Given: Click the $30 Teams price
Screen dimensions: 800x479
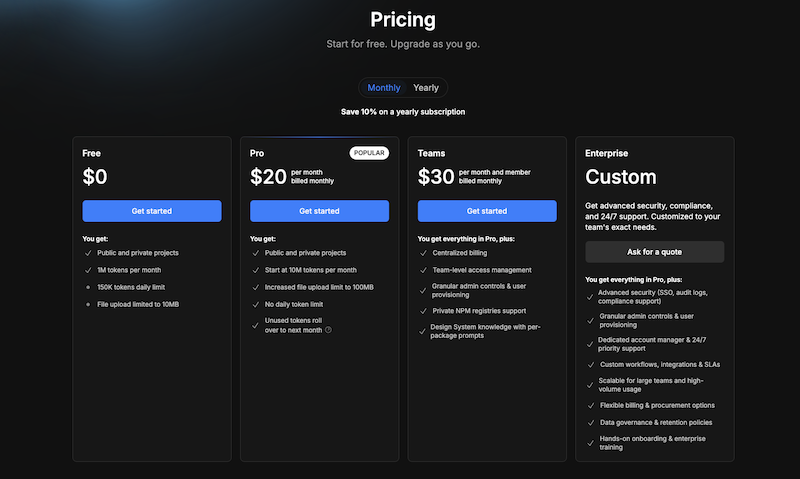Looking at the screenshot, I should tap(436, 177).
